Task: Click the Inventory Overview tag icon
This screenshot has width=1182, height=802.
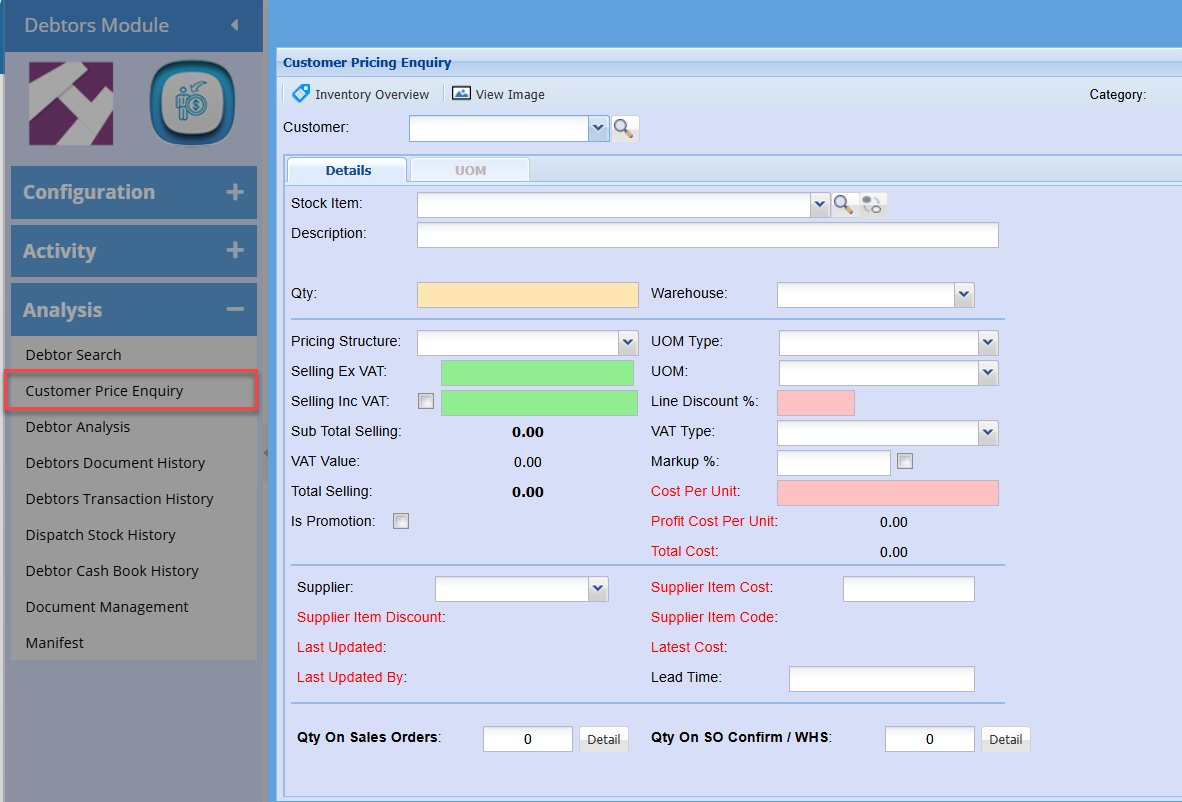Action: click(x=300, y=94)
